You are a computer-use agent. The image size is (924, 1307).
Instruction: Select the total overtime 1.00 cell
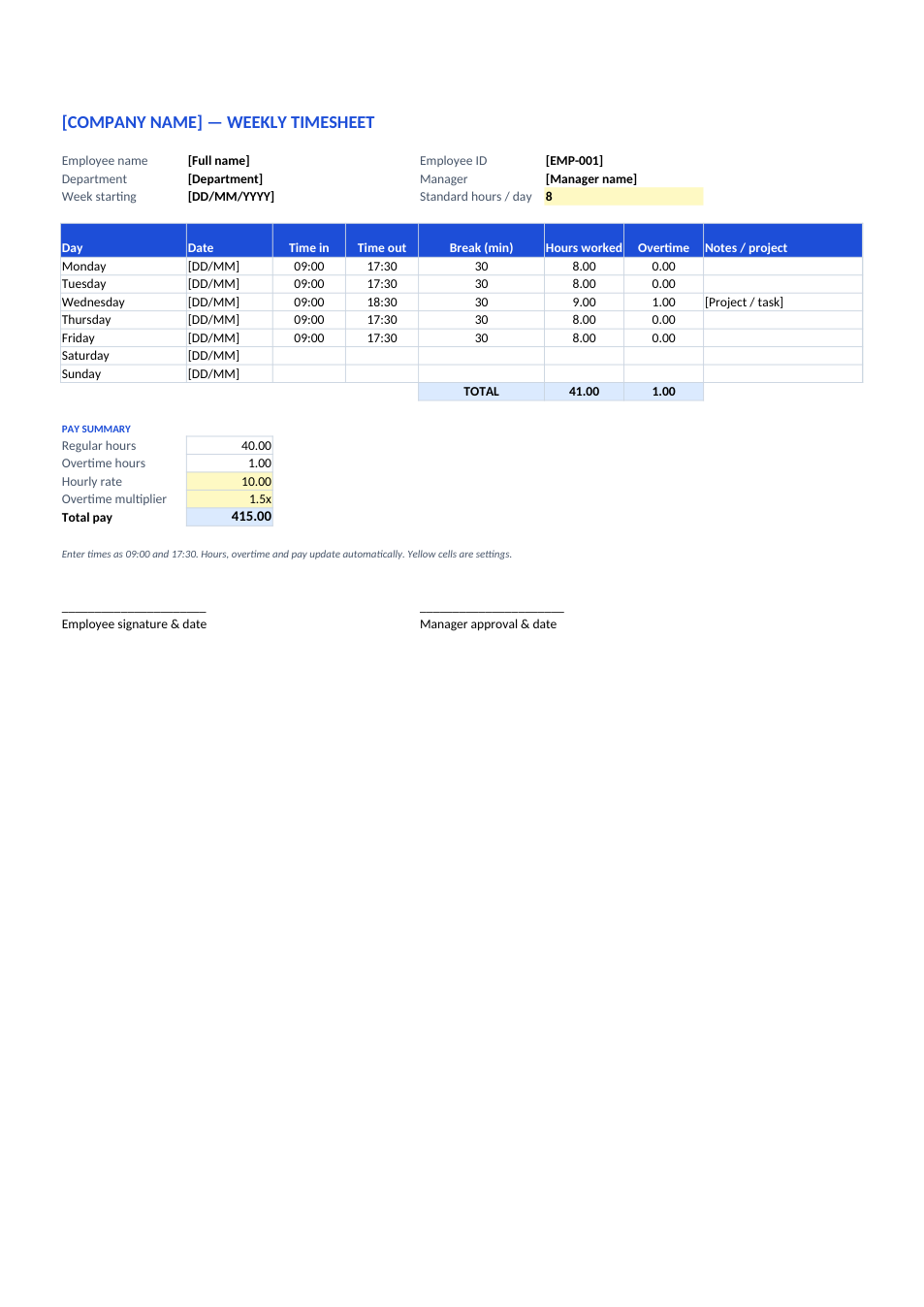pyautogui.click(x=663, y=392)
